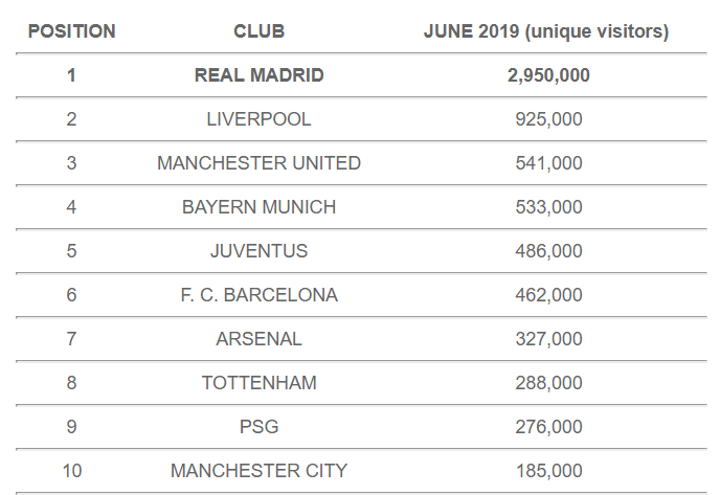This screenshot has width=720, height=495.
Task: Click the 541,000 visitors value
Action: [547, 163]
